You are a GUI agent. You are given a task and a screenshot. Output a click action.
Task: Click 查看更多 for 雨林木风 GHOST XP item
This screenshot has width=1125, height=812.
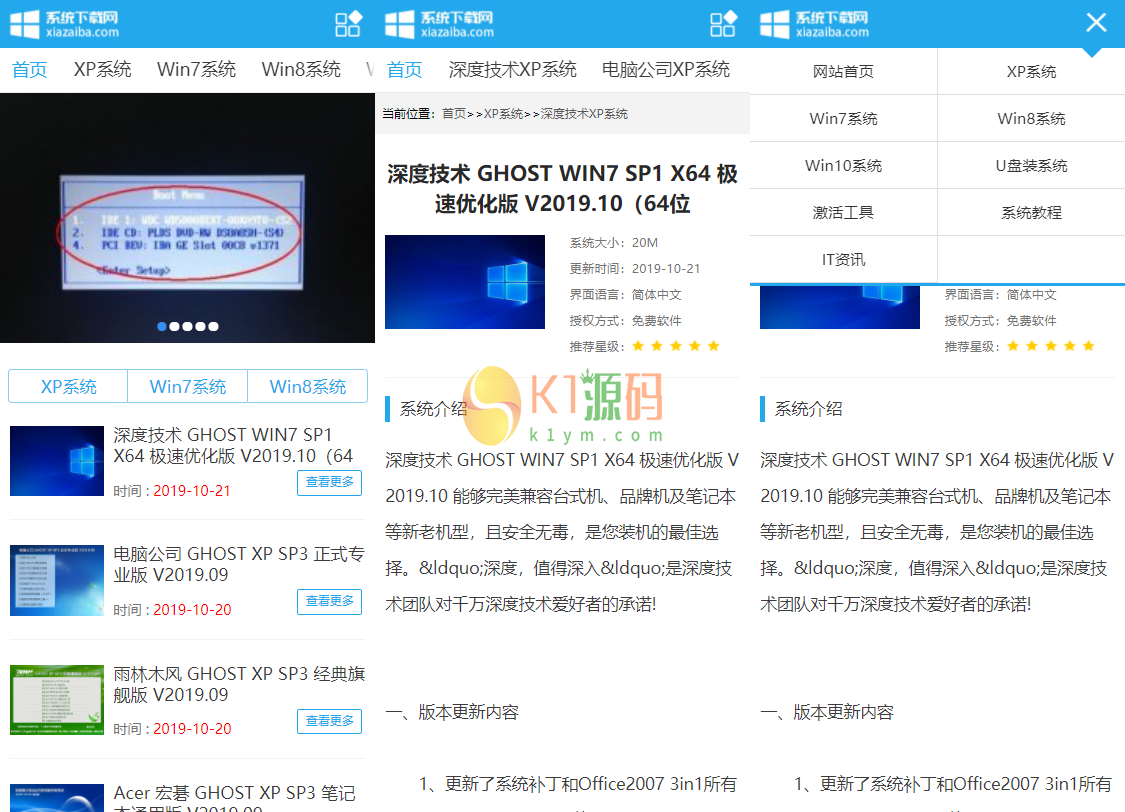click(x=329, y=722)
